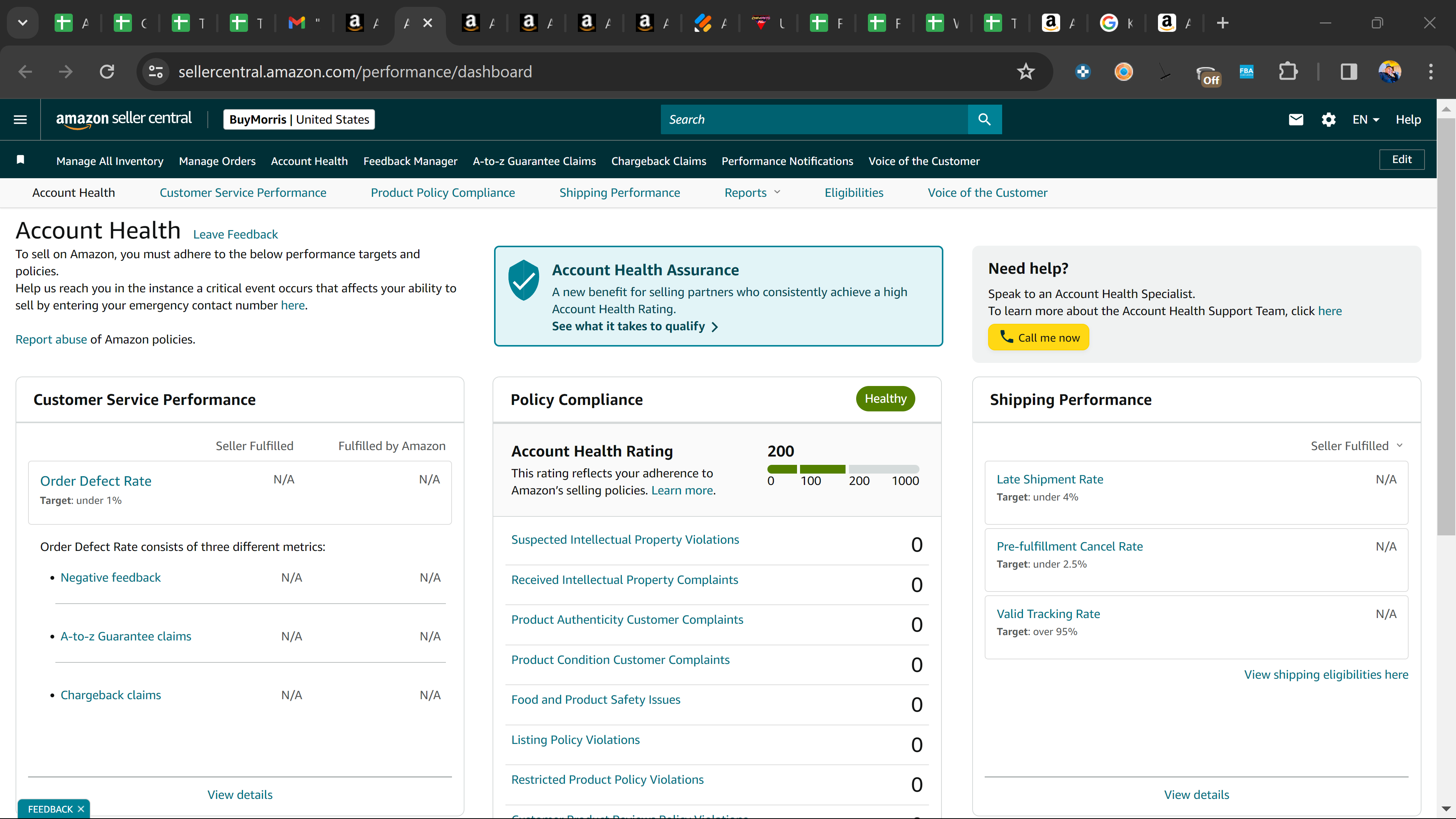Open a new browser tab

[1222, 23]
